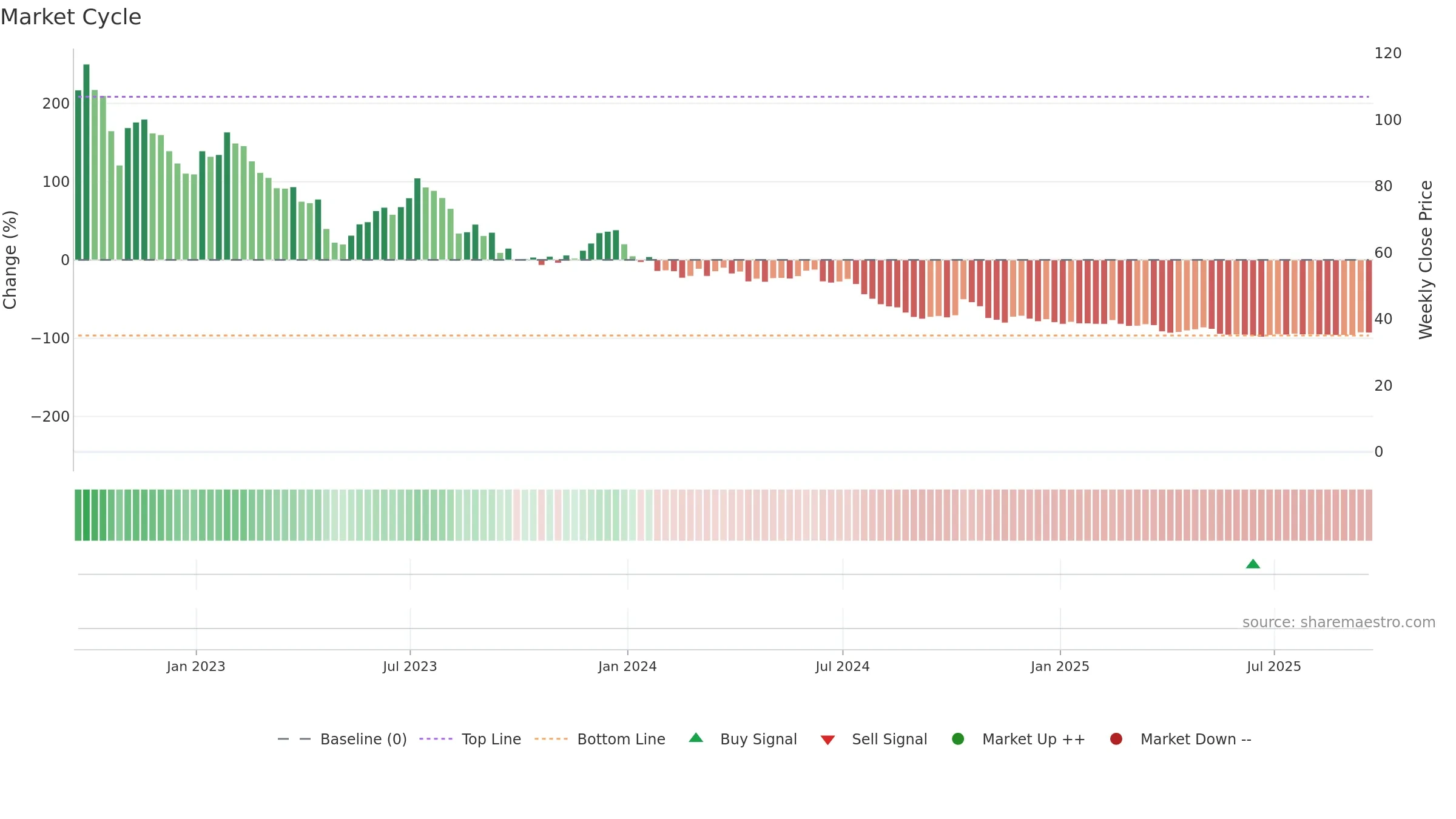
Task: Click the Jan 2023 x-axis label
Action: tap(196, 666)
